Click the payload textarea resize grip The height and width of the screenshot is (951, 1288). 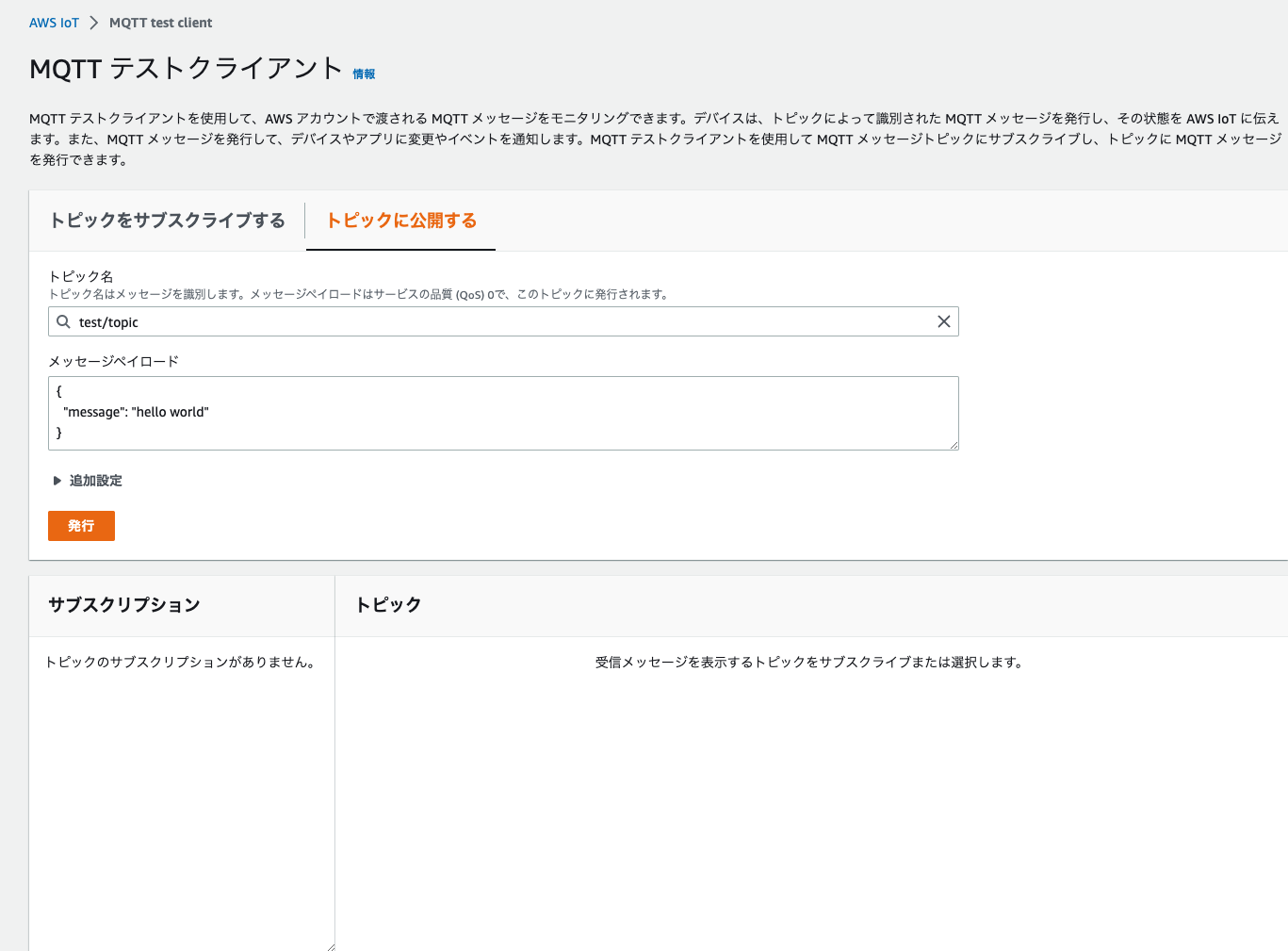pyautogui.click(x=953, y=445)
